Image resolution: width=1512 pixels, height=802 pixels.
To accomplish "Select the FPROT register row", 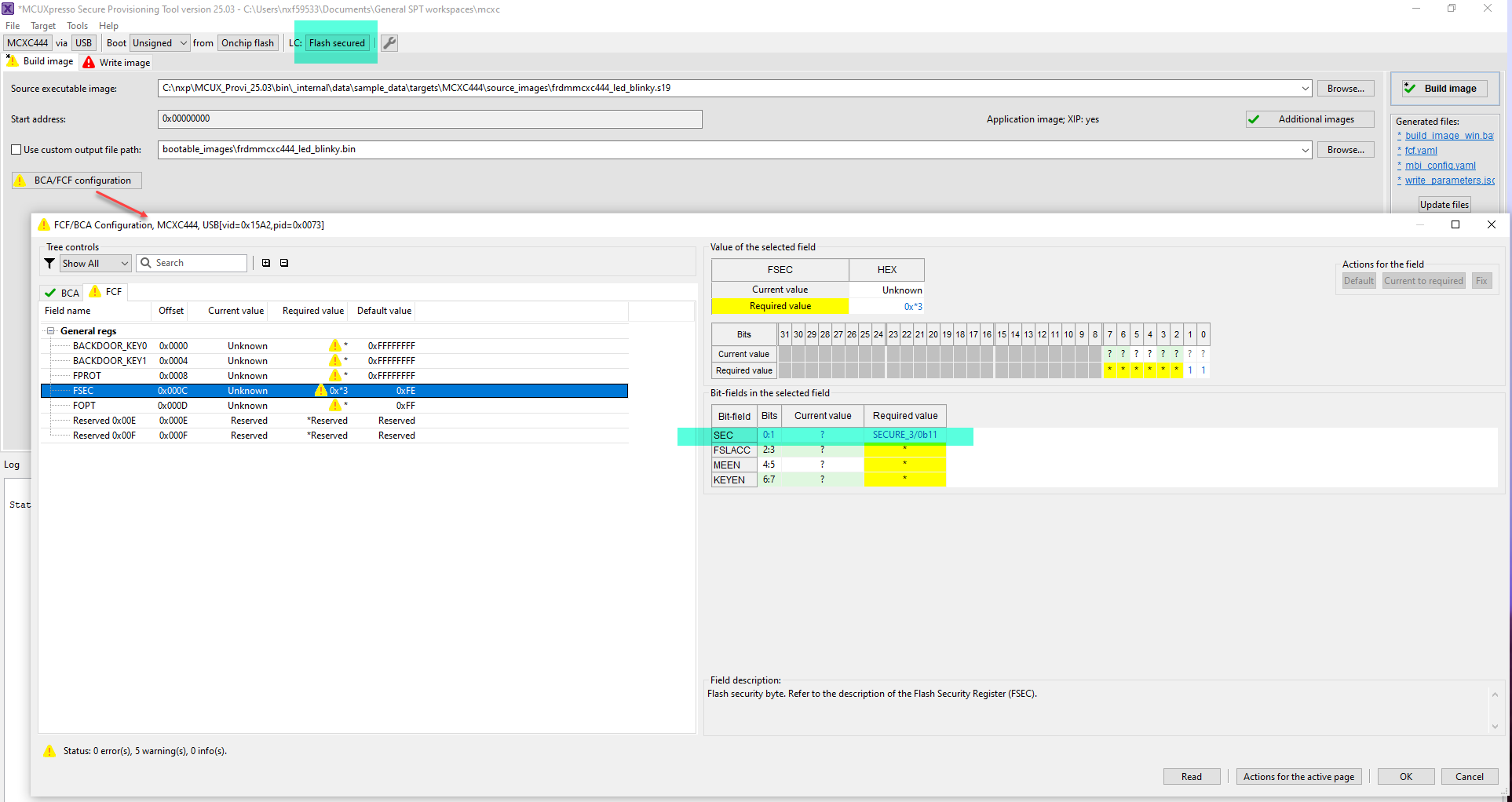I will click(334, 376).
